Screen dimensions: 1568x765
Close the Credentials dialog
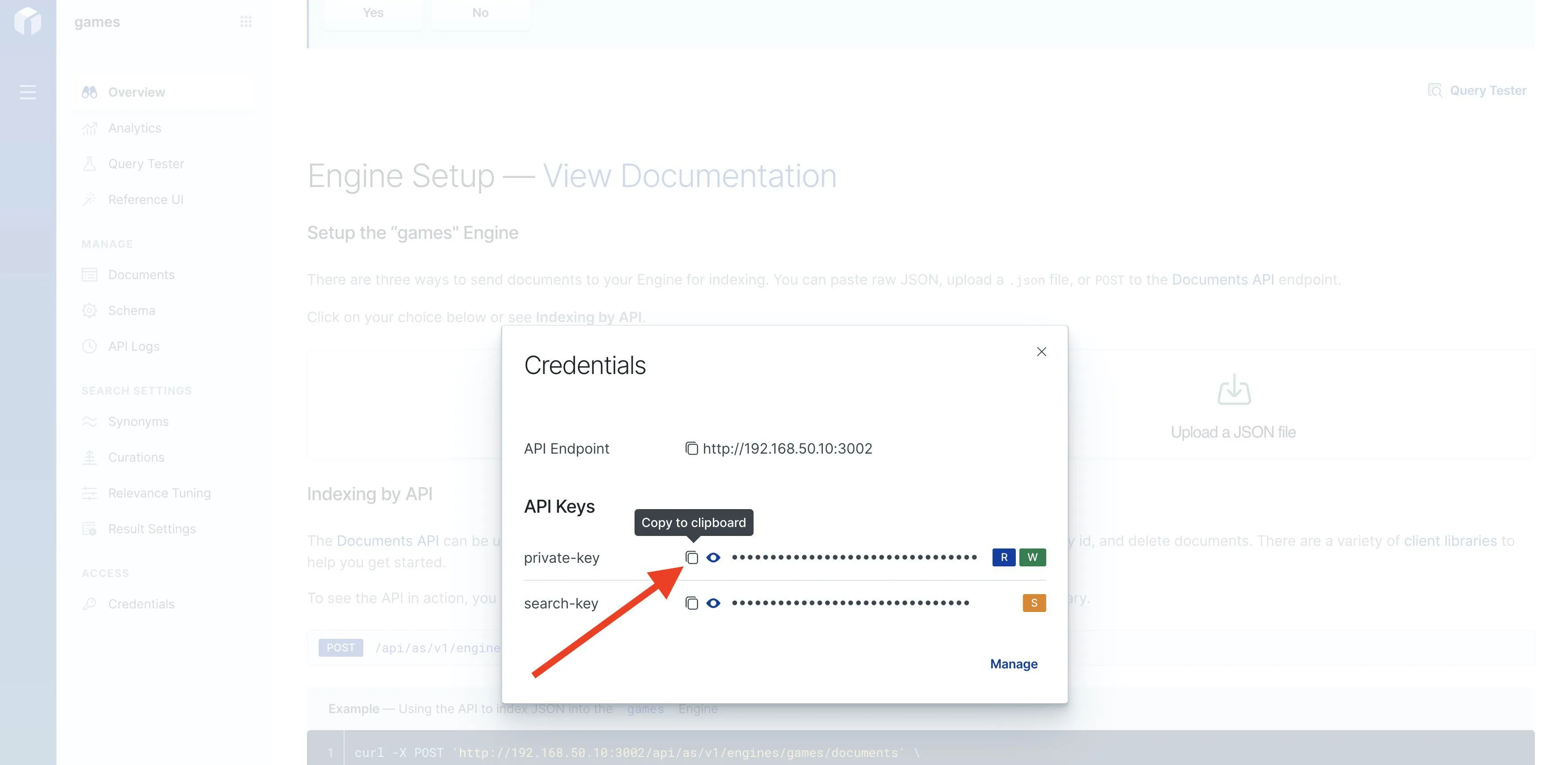(1041, 352)
